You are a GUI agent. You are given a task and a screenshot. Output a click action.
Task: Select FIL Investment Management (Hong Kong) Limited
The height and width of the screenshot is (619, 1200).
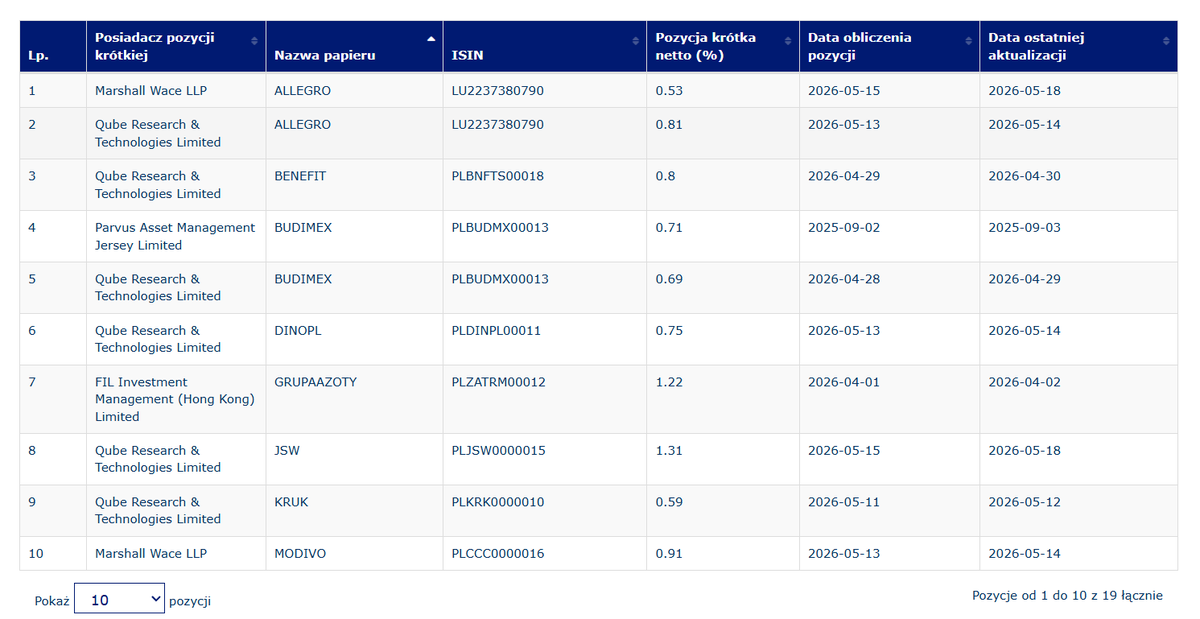(175, 399)
